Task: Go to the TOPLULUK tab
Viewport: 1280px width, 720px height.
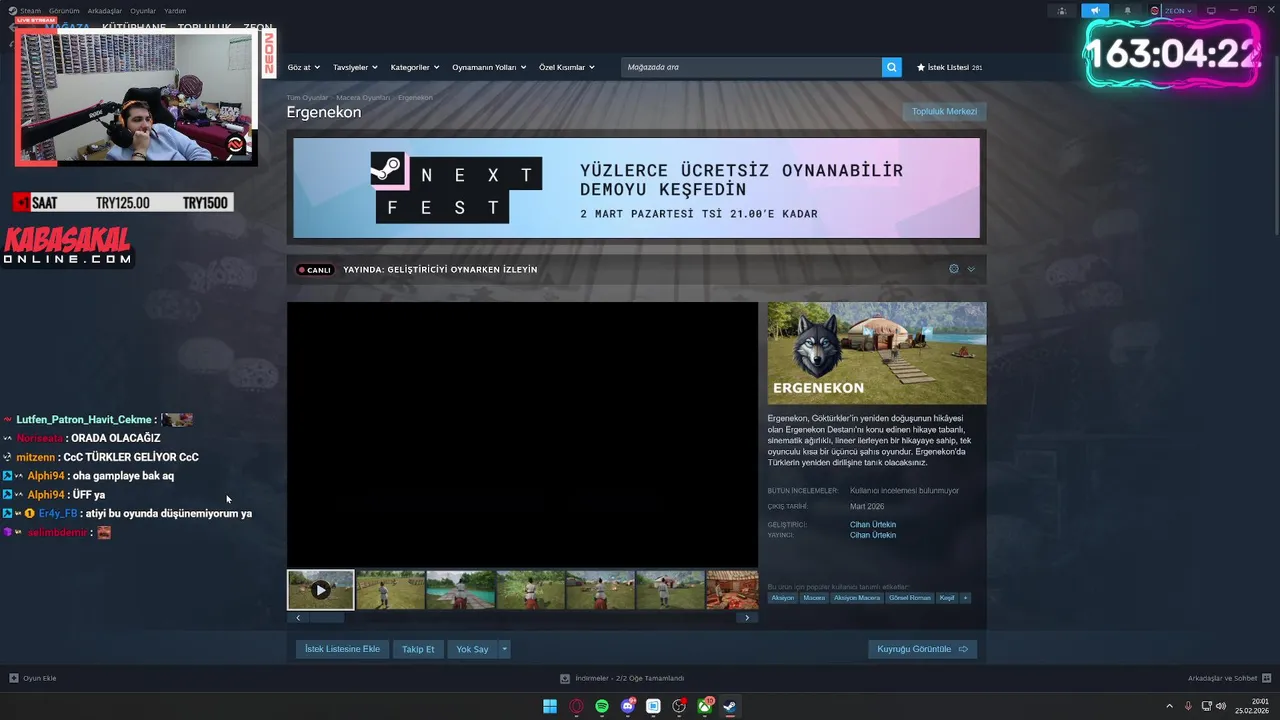Action: pos(204,27)
